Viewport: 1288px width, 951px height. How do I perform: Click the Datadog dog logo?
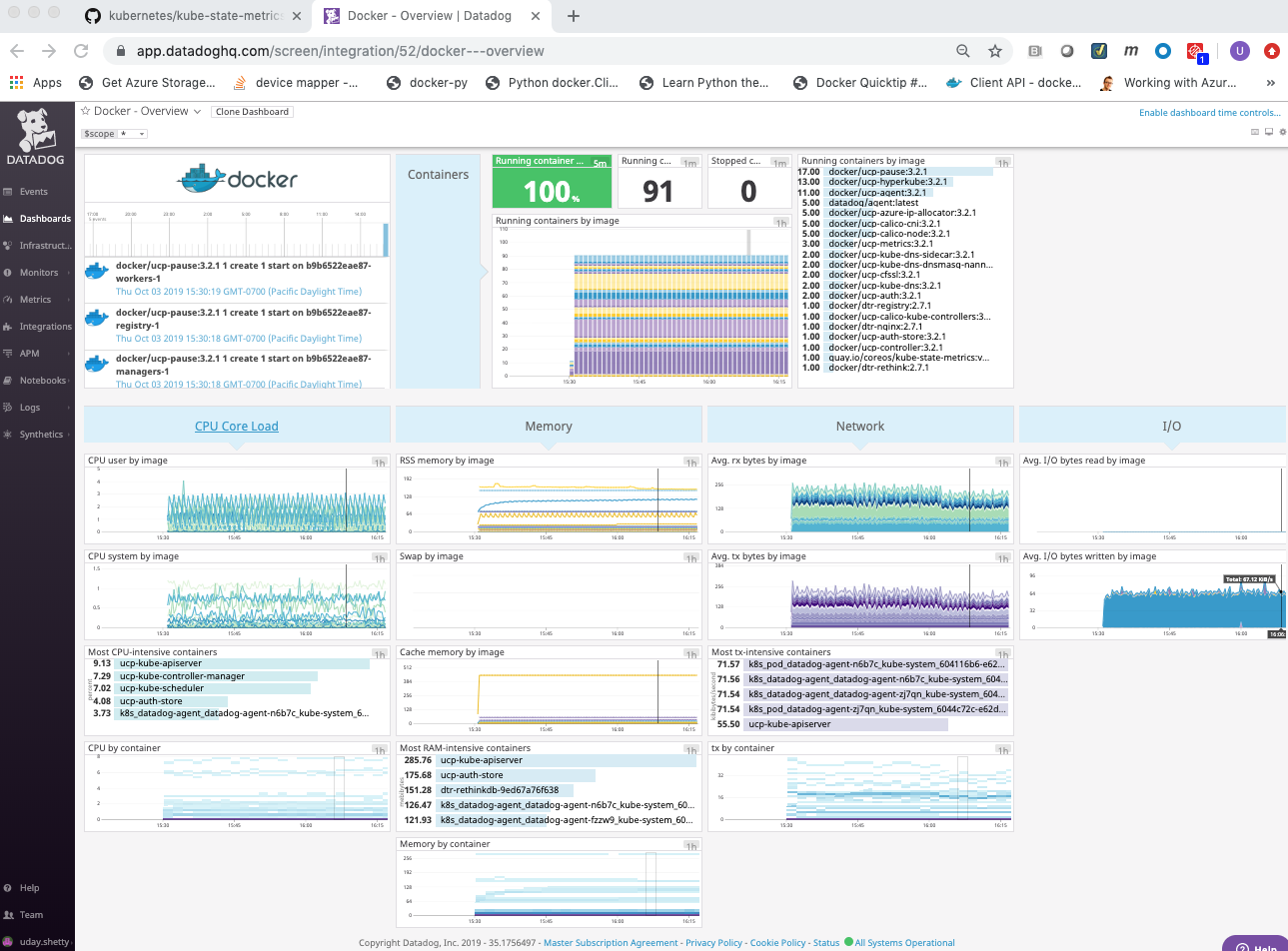36,137
